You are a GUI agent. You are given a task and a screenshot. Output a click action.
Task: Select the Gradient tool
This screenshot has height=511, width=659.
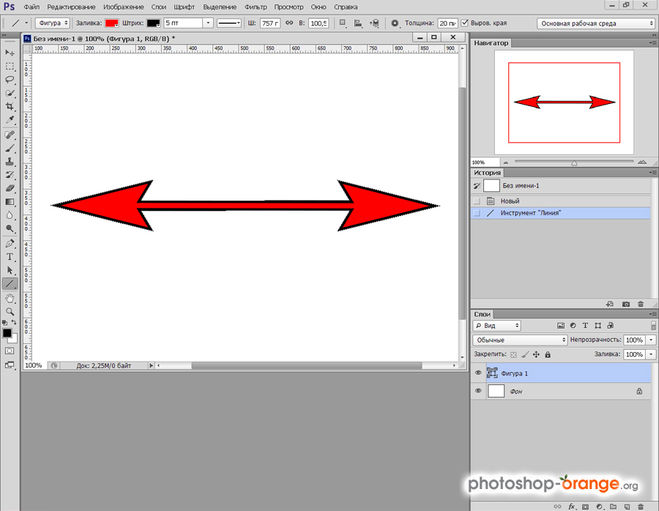[x=10, y=202]
